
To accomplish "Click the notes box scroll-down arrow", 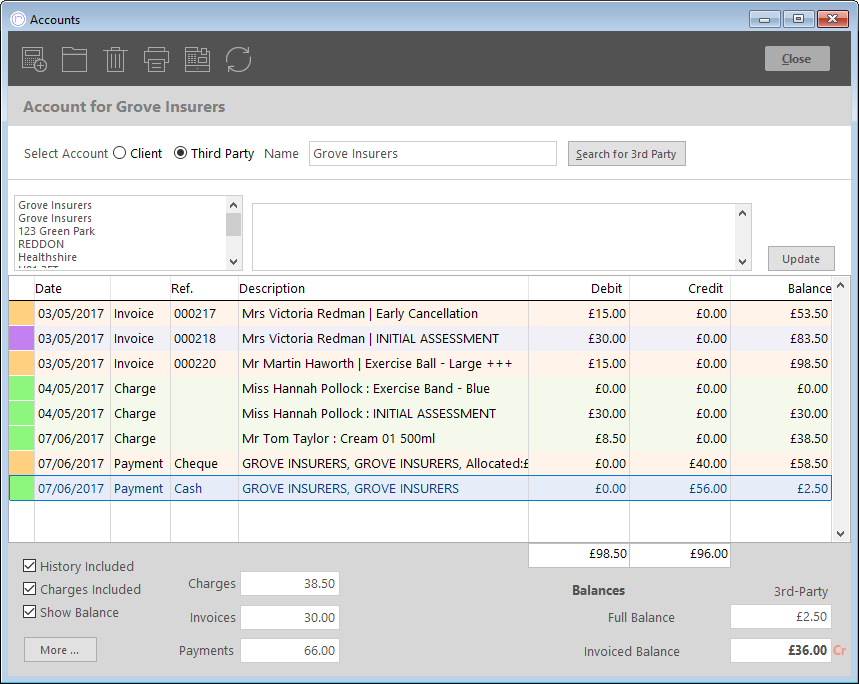I will pos(742,262).
